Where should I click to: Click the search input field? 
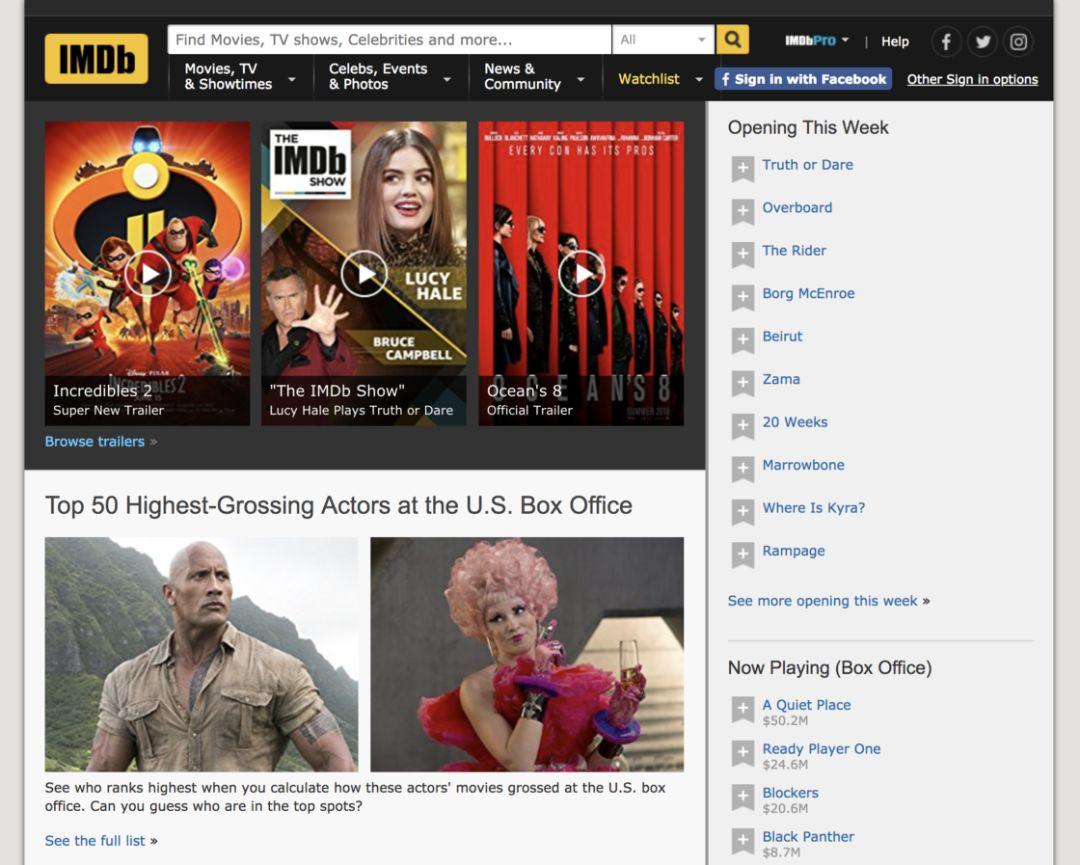pos(389,40)
